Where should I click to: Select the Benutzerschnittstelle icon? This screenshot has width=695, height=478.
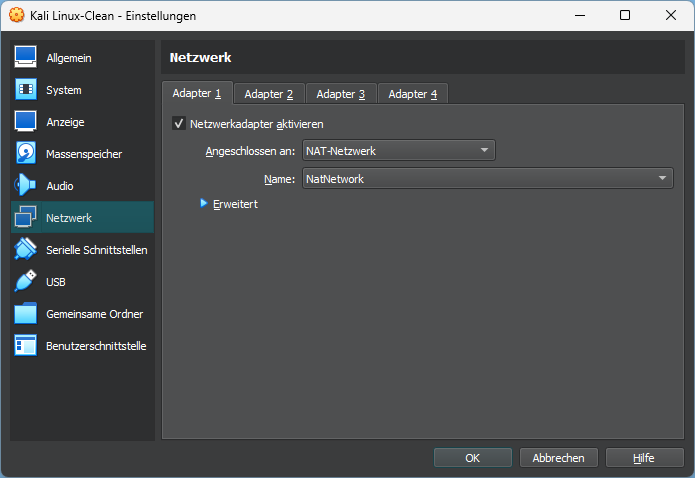(26, 346)
